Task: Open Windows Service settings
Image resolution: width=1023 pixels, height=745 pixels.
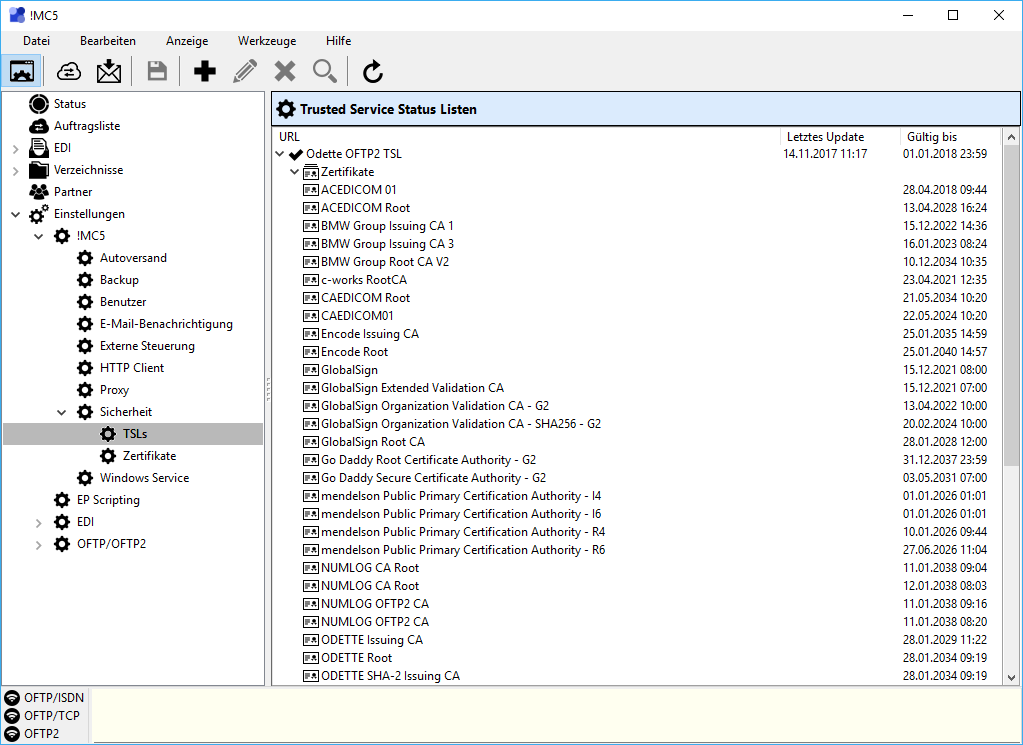Action: click(144, 478)
